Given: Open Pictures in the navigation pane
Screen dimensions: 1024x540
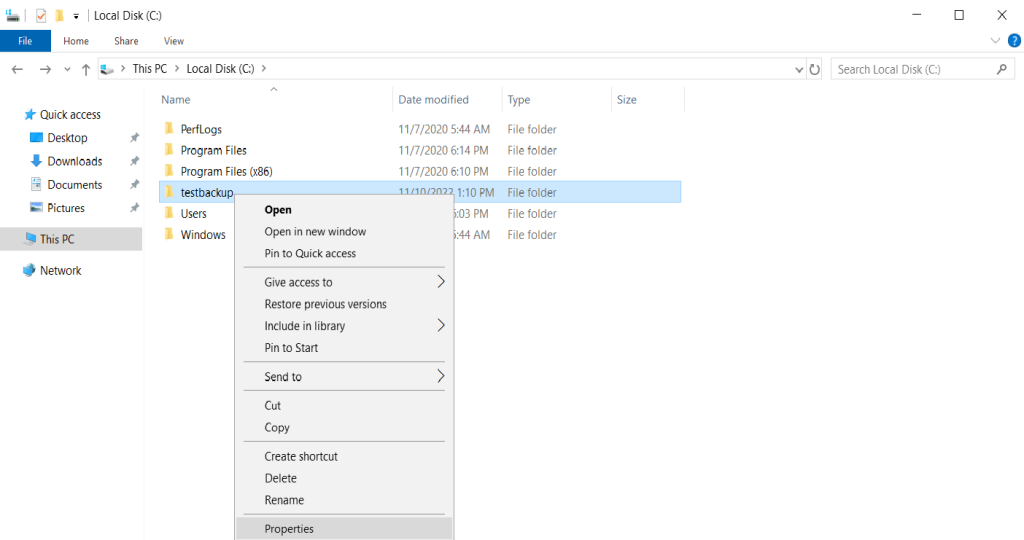Looking at the screenshot, I should (66, 208).
